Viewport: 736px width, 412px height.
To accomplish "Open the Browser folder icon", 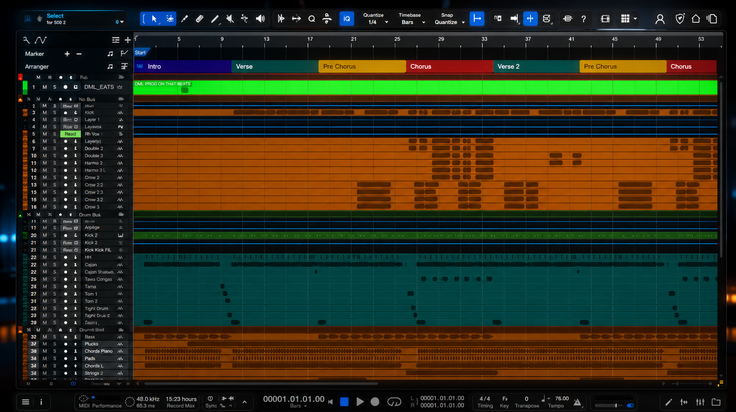I will pos(716,402).
